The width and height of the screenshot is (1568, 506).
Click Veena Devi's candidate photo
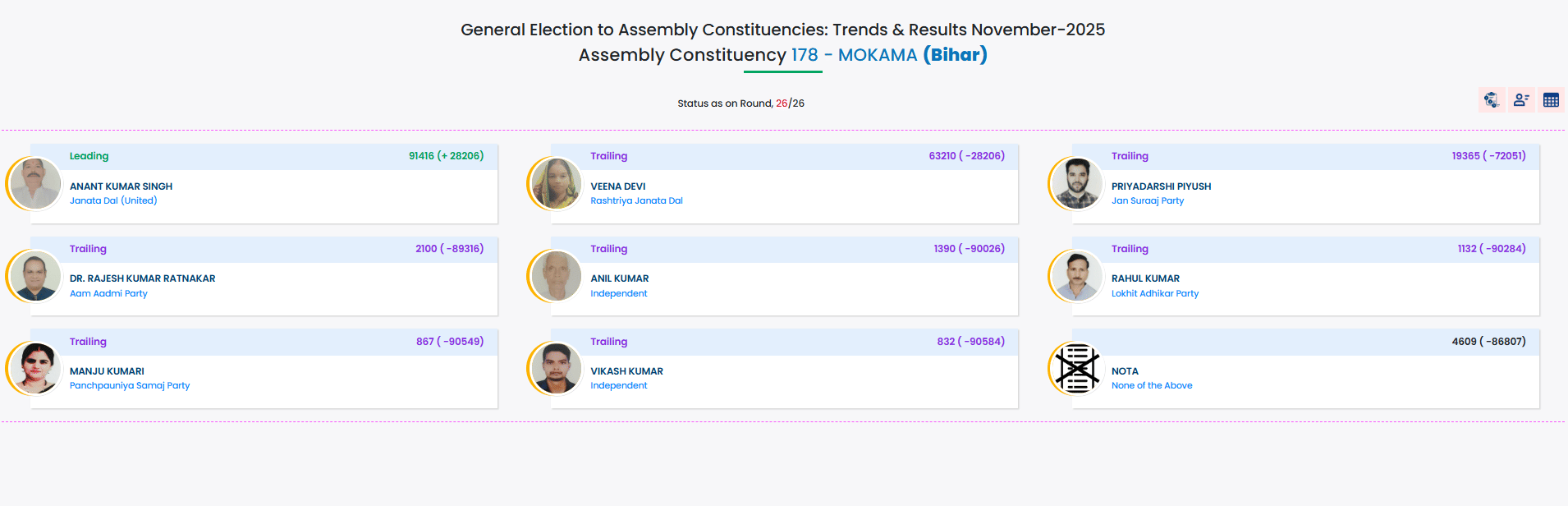[x=557, y=183]
